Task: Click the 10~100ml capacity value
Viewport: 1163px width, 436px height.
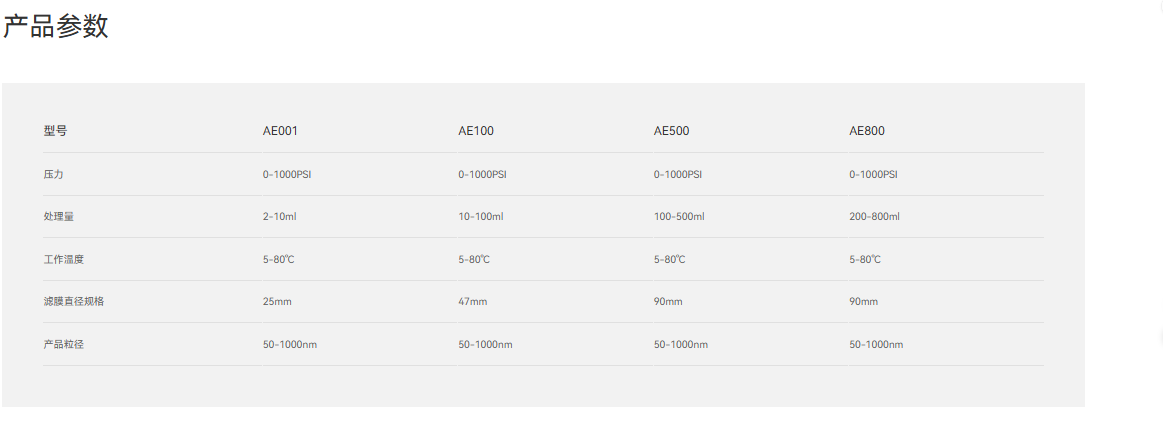Action: [x=481, y=217]
